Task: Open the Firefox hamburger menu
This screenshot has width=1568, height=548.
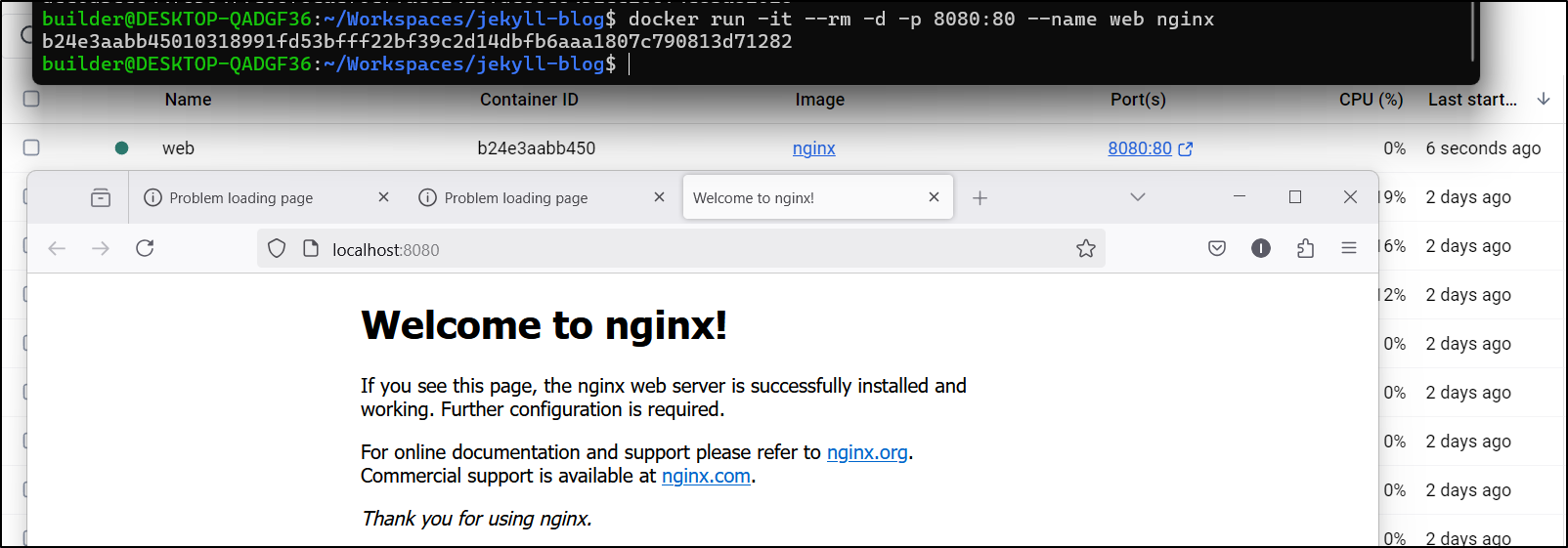Action: [x=1349, y=248]
